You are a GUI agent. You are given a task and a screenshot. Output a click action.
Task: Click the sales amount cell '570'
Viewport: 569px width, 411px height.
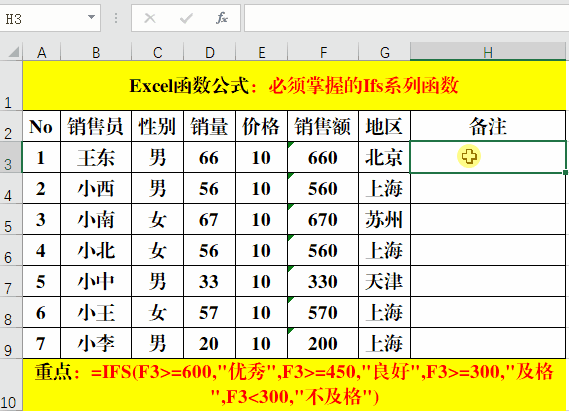click(323, 312)
